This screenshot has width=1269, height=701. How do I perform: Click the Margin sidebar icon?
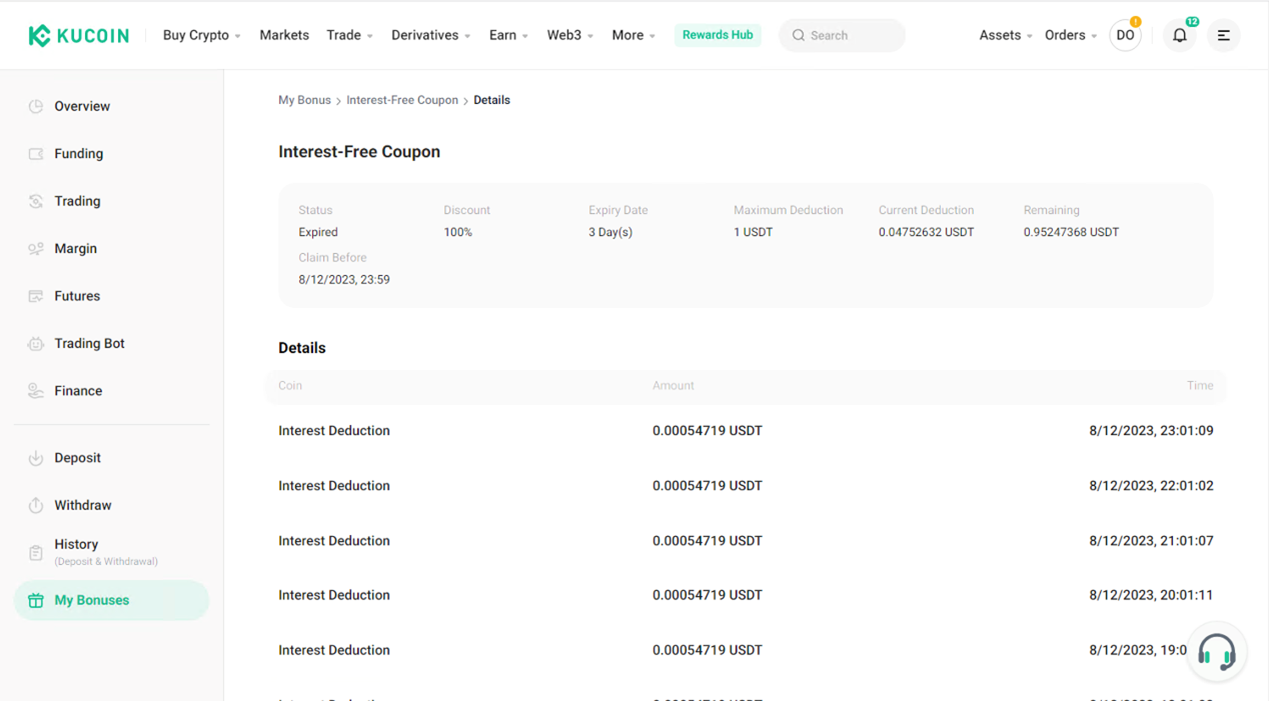pos(36,249)
